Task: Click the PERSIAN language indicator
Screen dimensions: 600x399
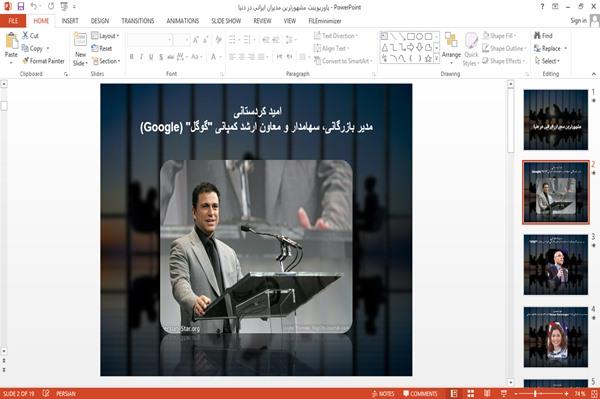Action: tap(66, 394)
